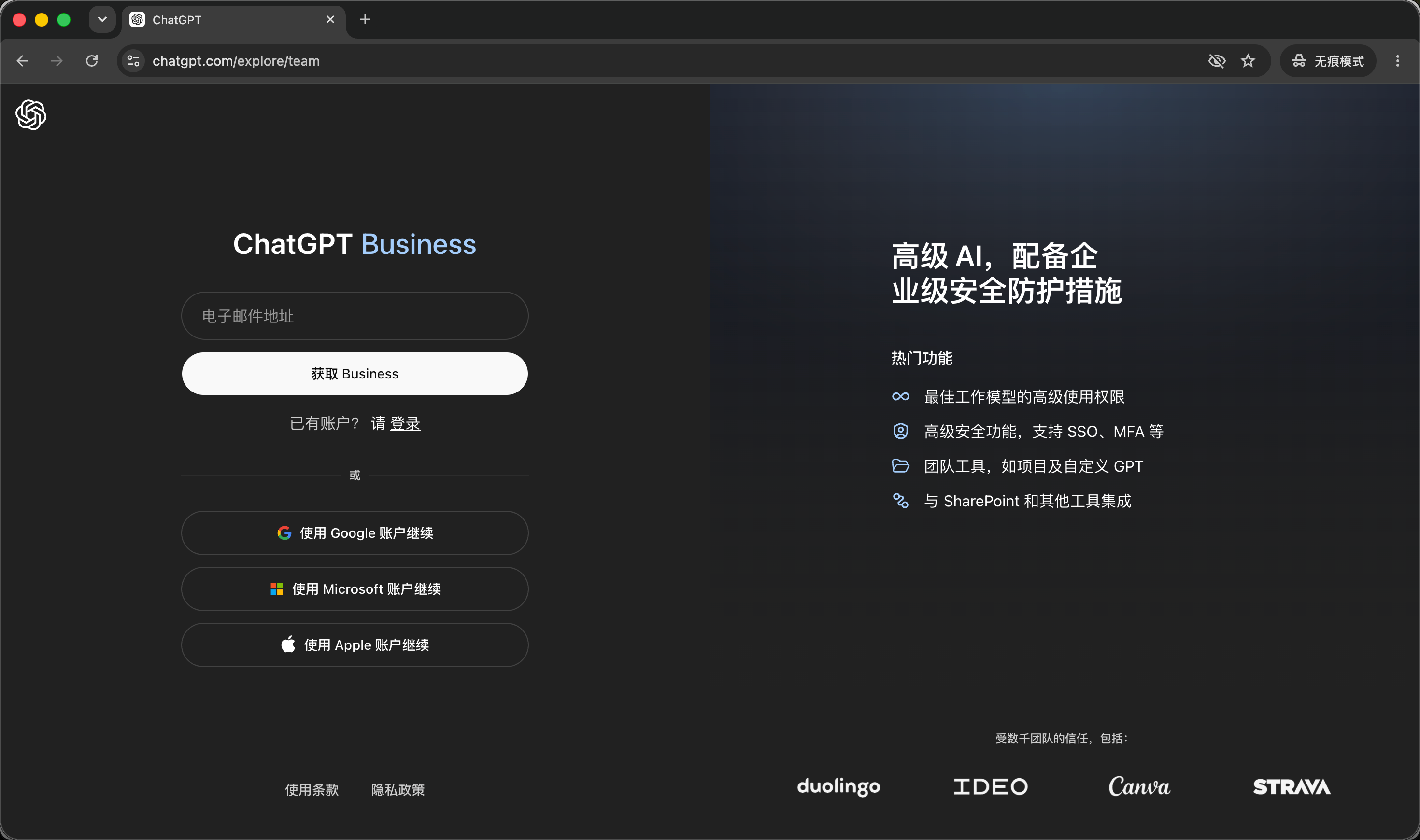
Task: Continue with Google account
Action: pos(355,533)
